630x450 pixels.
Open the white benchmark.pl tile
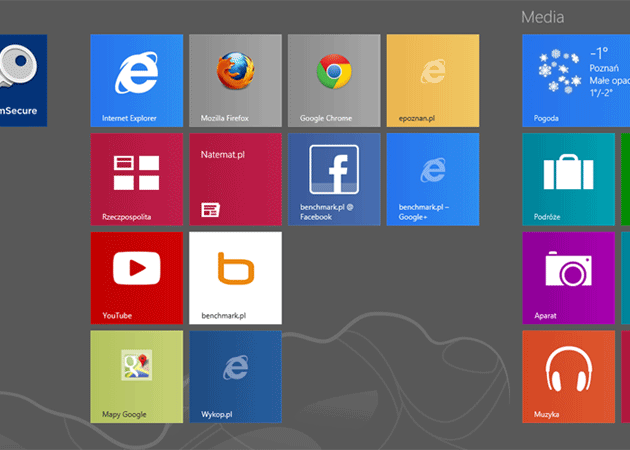click(235, 278)
